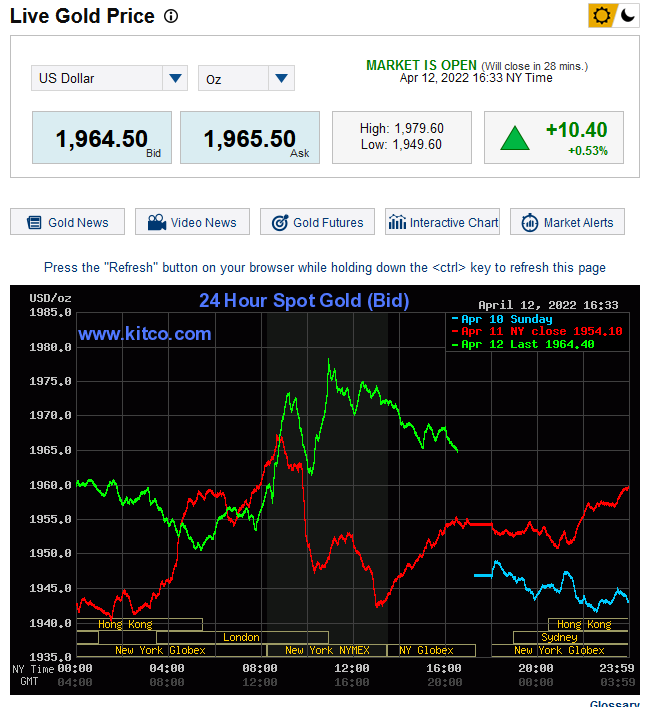
Task: Open Gold Futures button
Action: 317,222
